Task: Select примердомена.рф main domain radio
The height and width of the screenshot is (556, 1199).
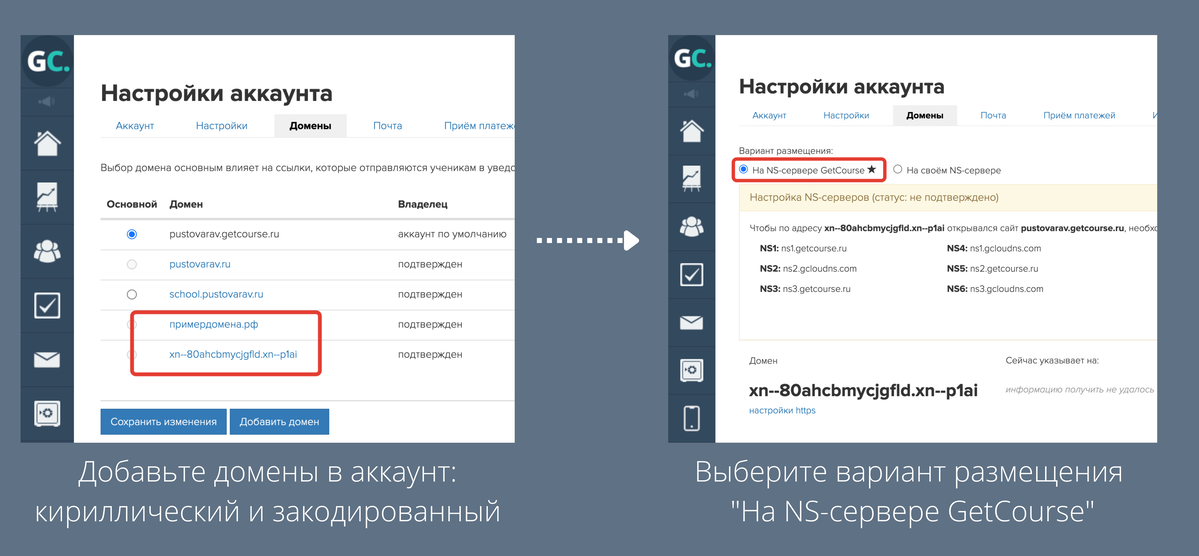Action: point(132,324)
